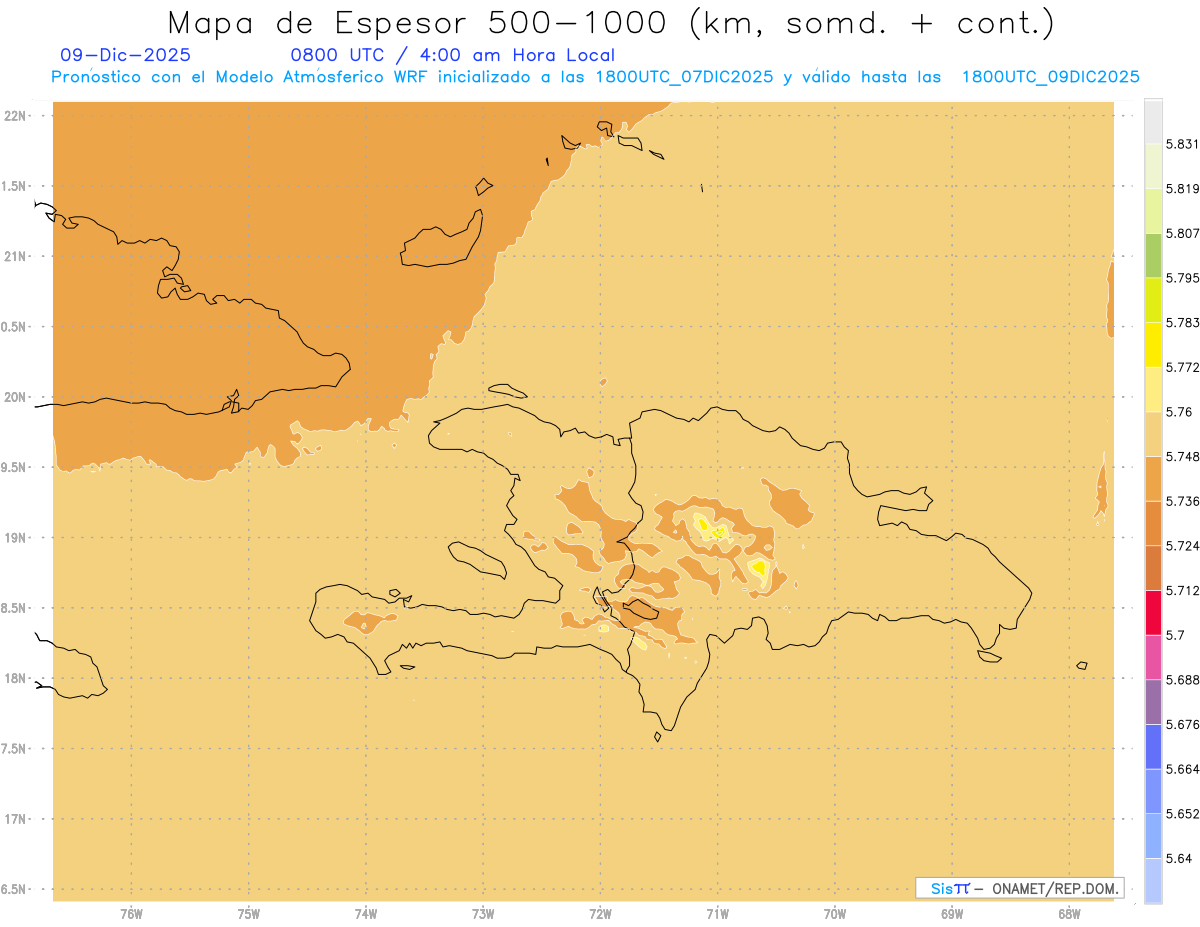Click the latitude label "21N"
1200x927 pixels.
(x=15, y=257)
